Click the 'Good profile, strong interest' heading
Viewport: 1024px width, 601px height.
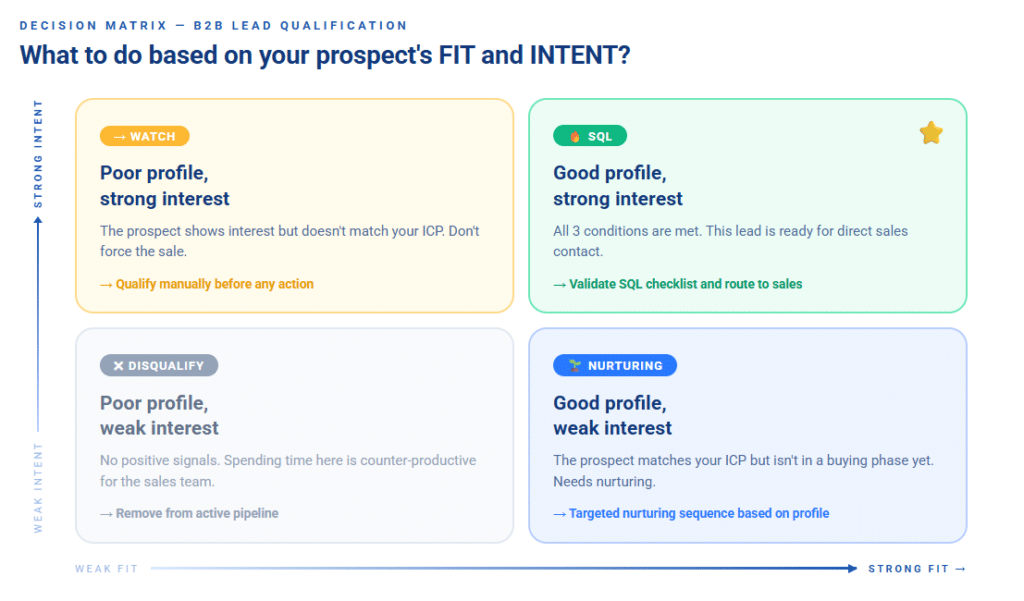pos(618,186)
